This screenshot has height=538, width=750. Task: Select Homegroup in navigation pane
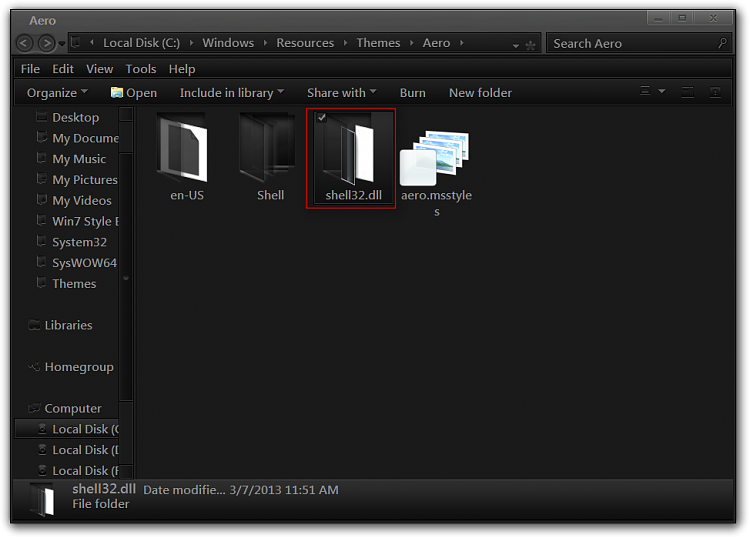click(x=79, y=367)
